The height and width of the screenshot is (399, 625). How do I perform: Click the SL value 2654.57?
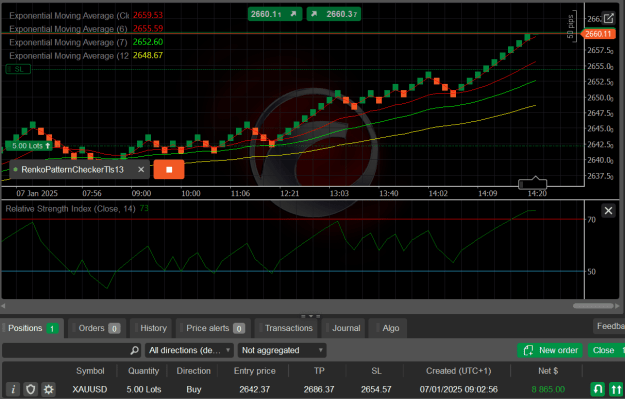[x=376, y=389]
